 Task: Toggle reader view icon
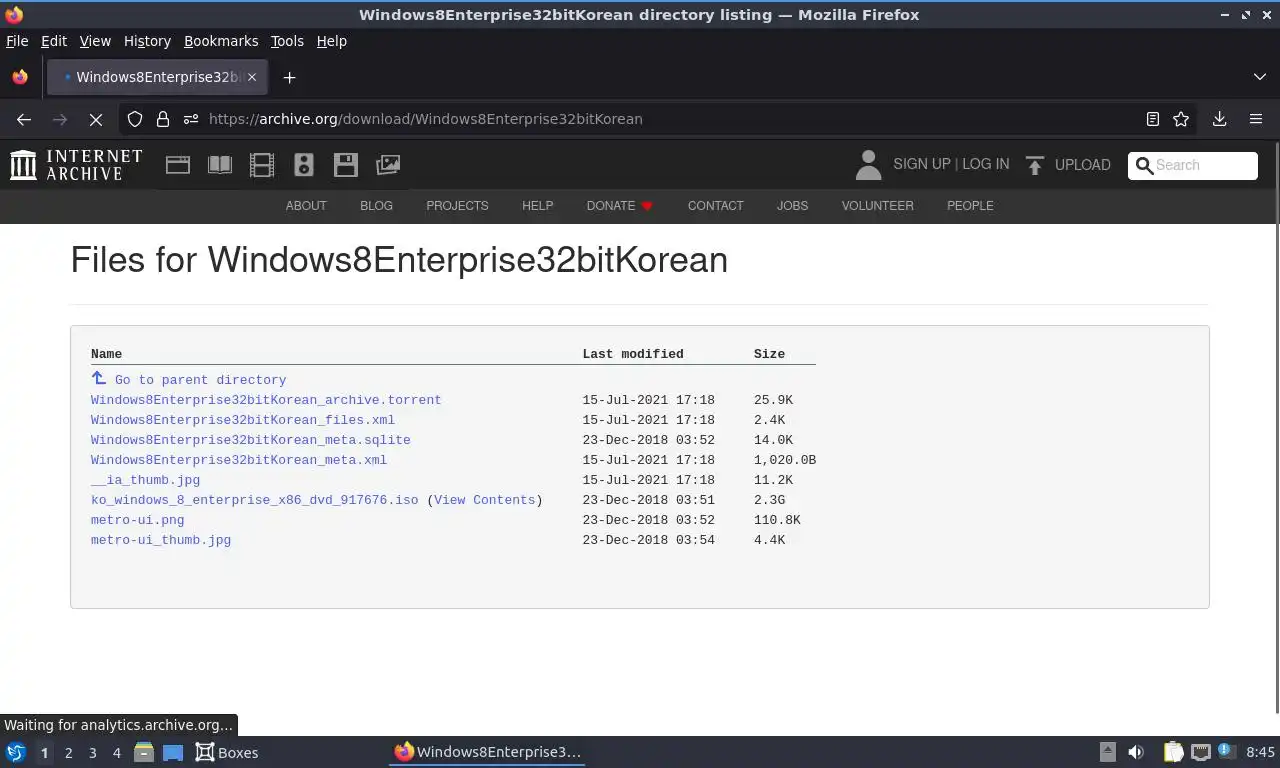tap(1153, 119)
